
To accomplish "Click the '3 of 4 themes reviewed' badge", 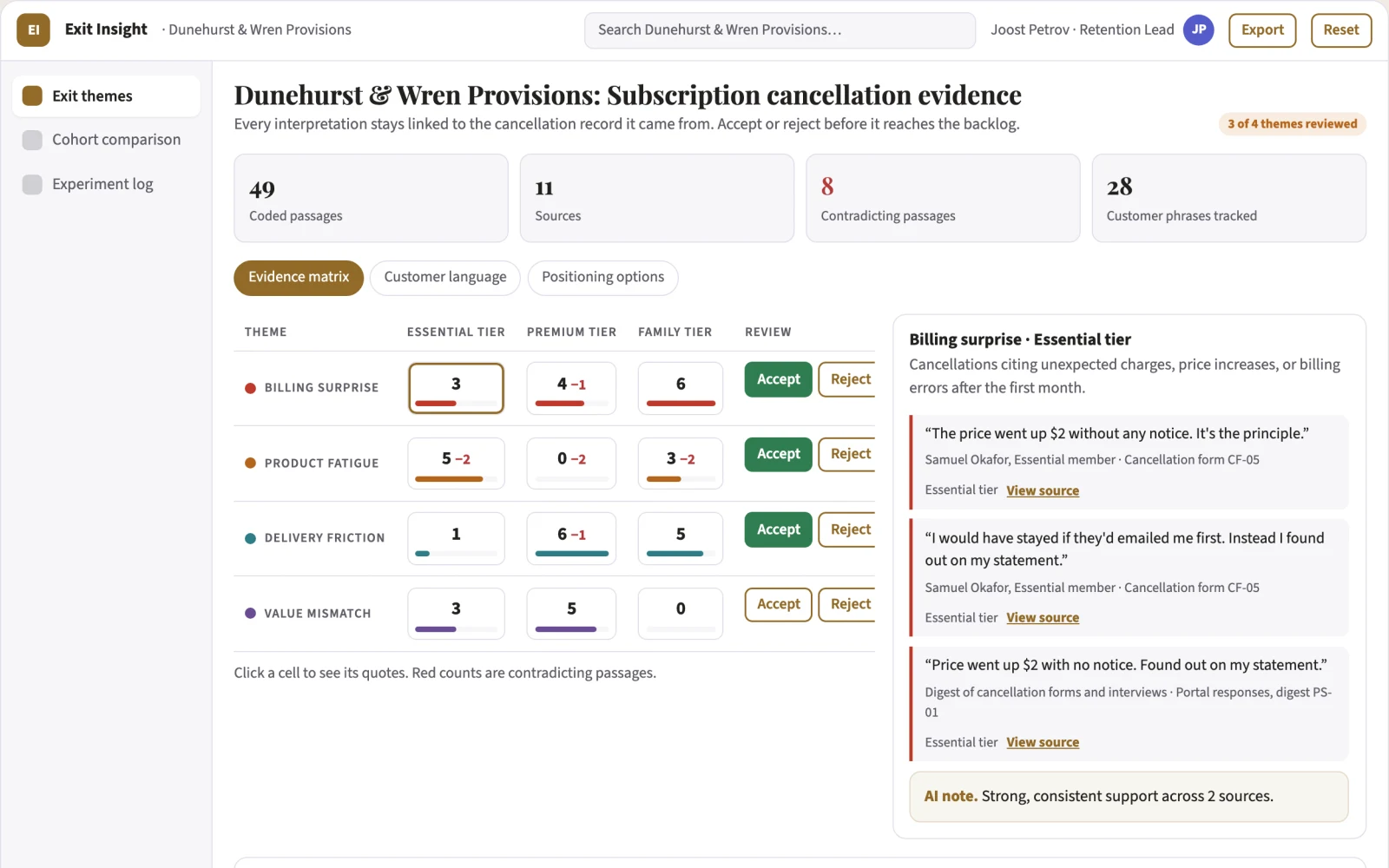I will point(1292,124).
